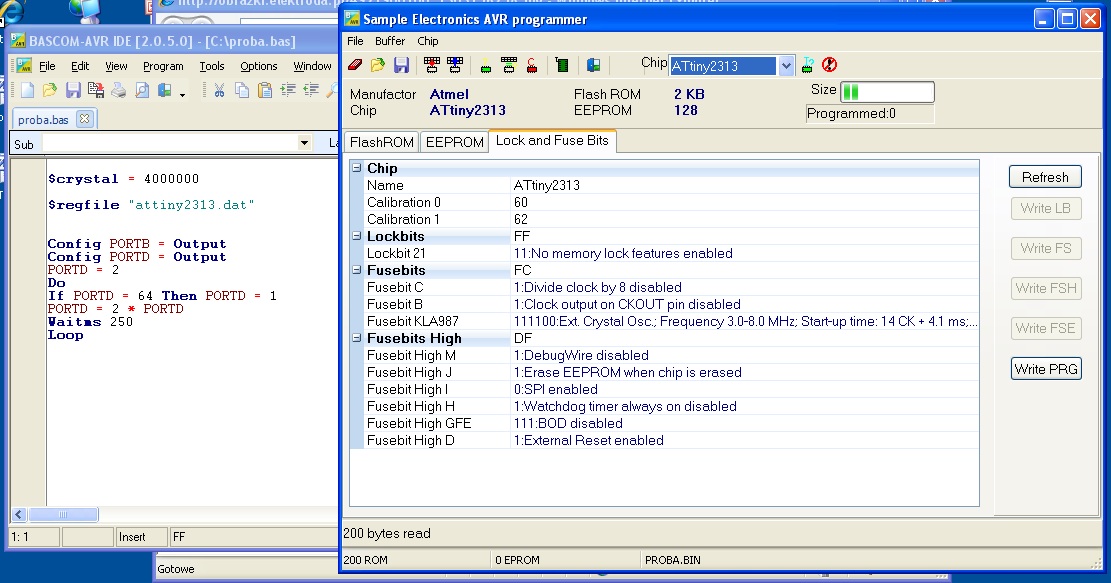Screen dimensions: 1111x583
Task: Collapse the Fusebits High section
Action: tap(357, 338)
